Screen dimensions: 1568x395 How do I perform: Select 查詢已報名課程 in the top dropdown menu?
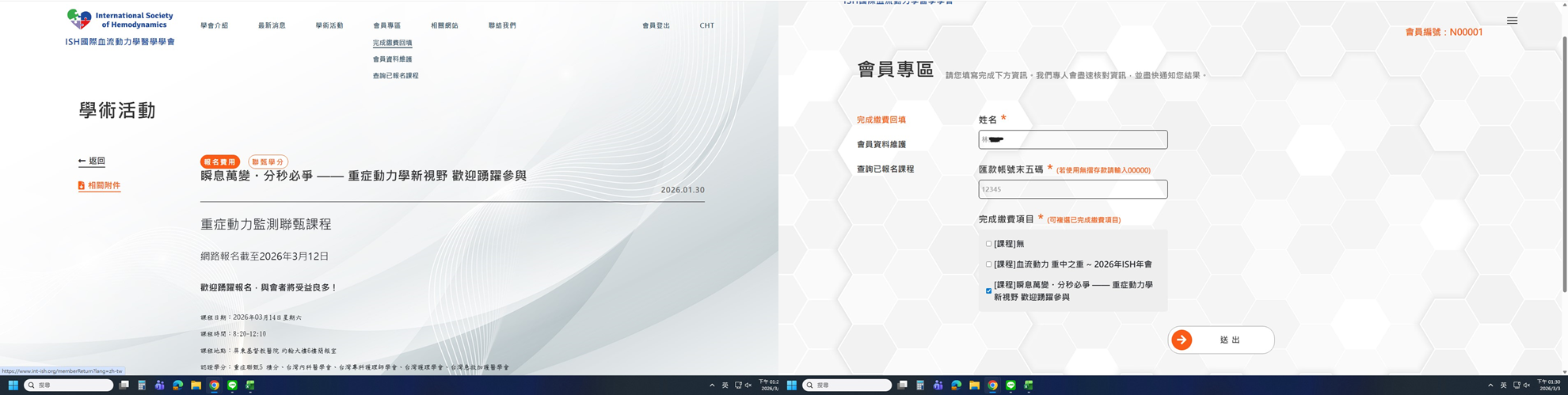click(x=395, y=76)
